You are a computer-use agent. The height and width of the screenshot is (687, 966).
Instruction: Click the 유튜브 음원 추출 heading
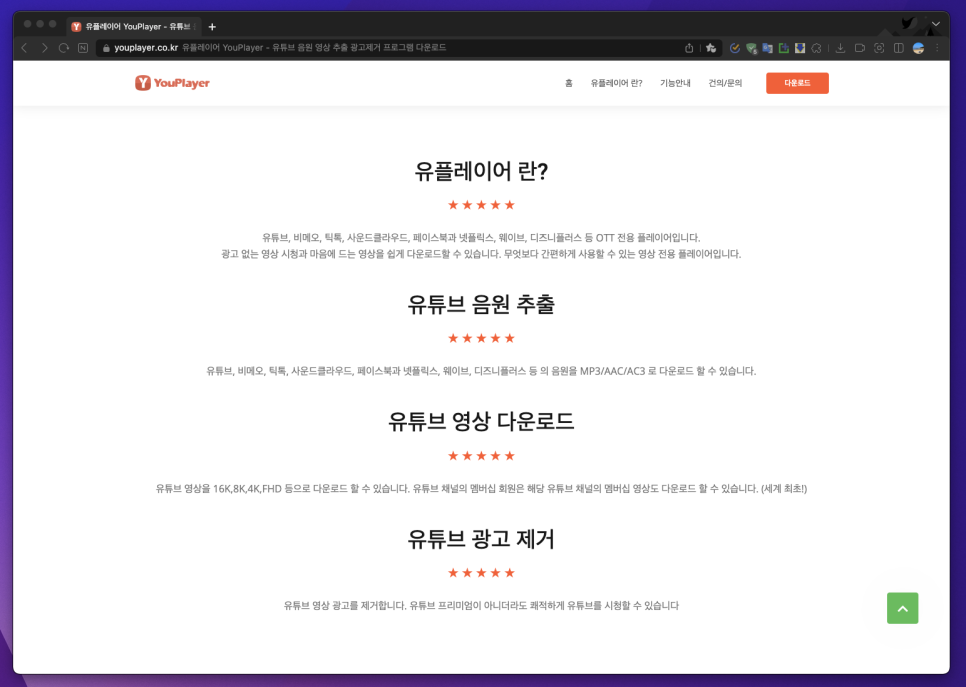point(481,304)
